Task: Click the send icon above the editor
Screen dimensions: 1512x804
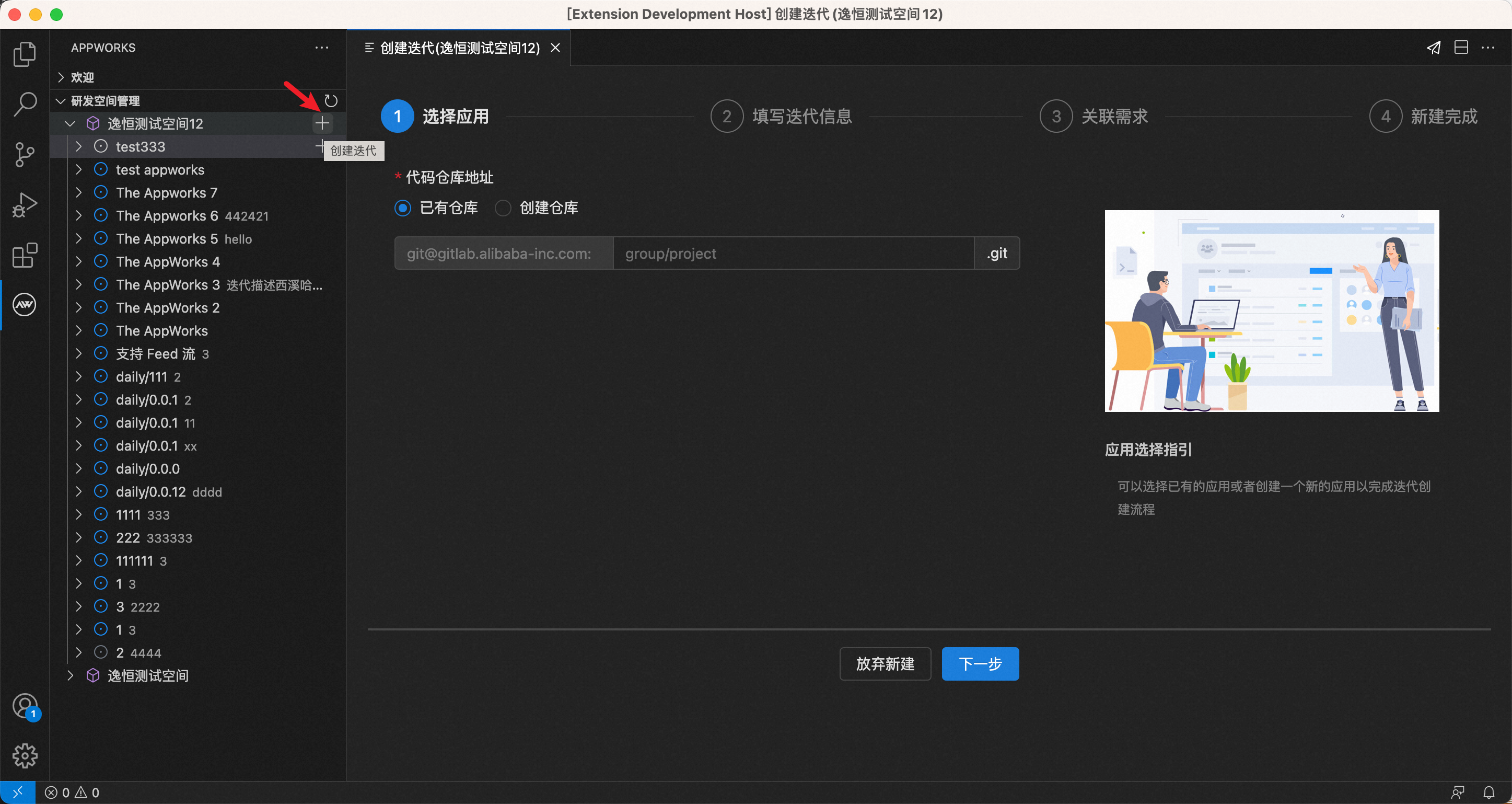Action: pos(1434,48)
